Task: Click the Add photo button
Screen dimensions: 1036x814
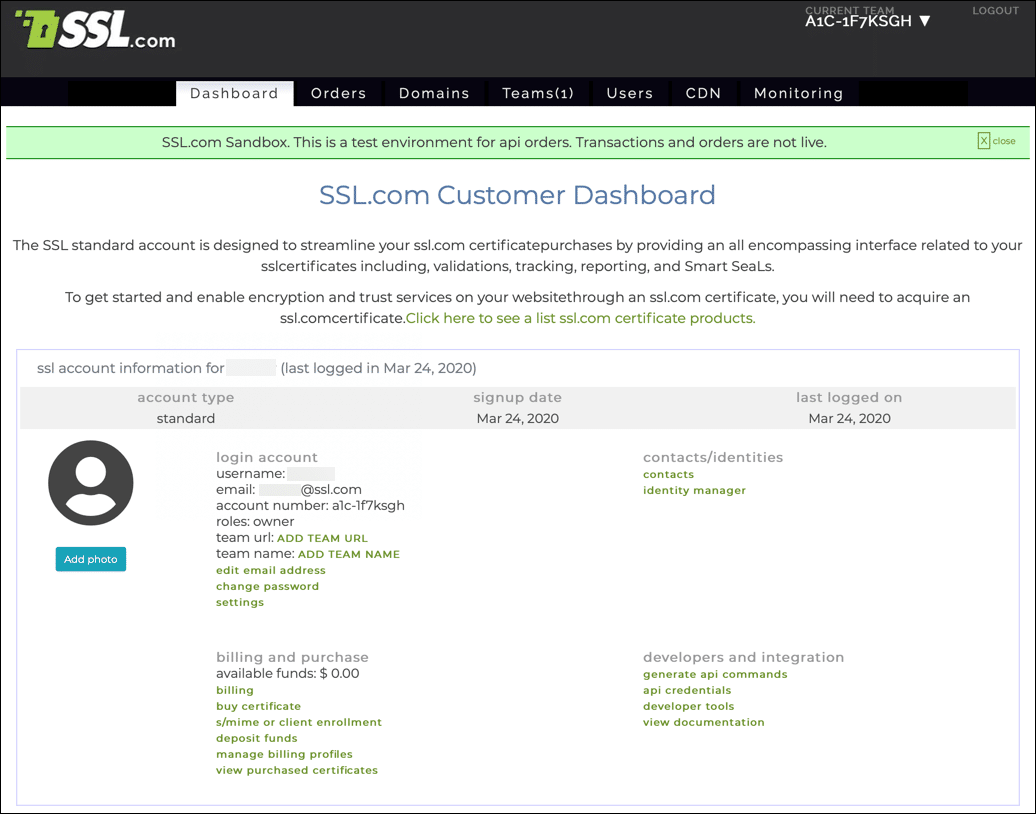Action: 91,560
